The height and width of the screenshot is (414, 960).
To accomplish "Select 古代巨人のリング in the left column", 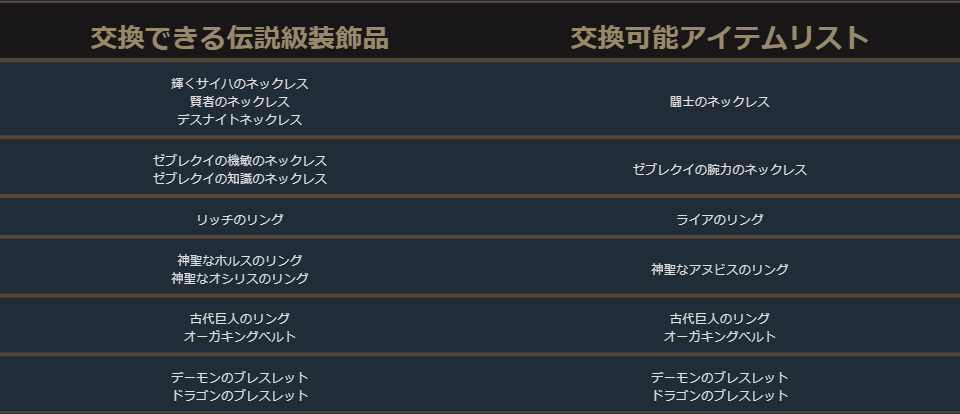I will pyautogui.click(x=239, y=319).
